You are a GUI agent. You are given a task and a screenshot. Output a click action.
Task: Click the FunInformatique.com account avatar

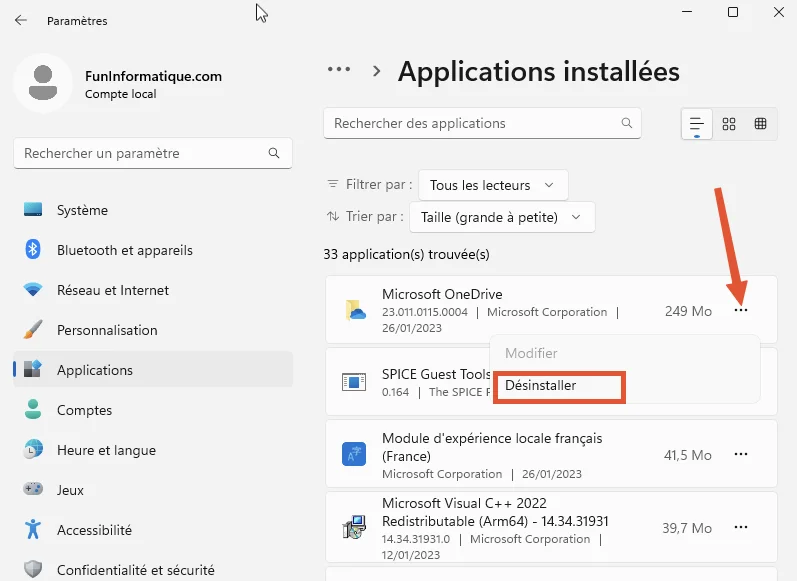click(x=43, y=83)
